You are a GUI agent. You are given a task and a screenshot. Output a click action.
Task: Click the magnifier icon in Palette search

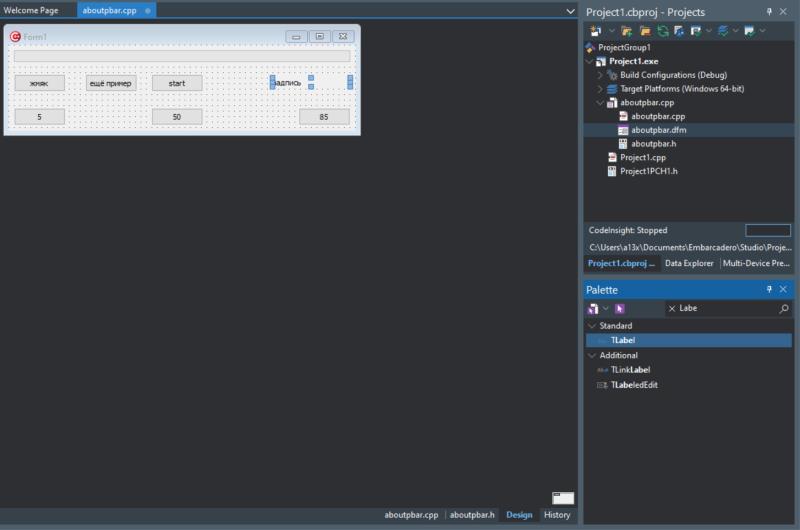(784, 309)
